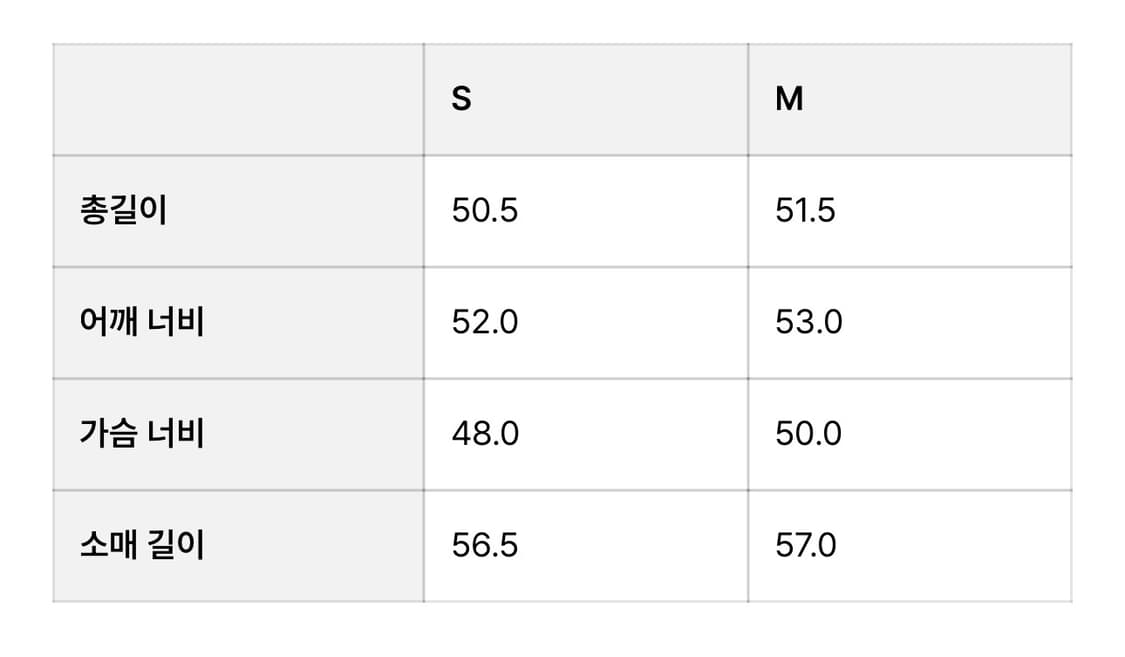The width and height of the screenshot is (1125, 657).
Task: Click the M size column header
Action: coord(789,100)
